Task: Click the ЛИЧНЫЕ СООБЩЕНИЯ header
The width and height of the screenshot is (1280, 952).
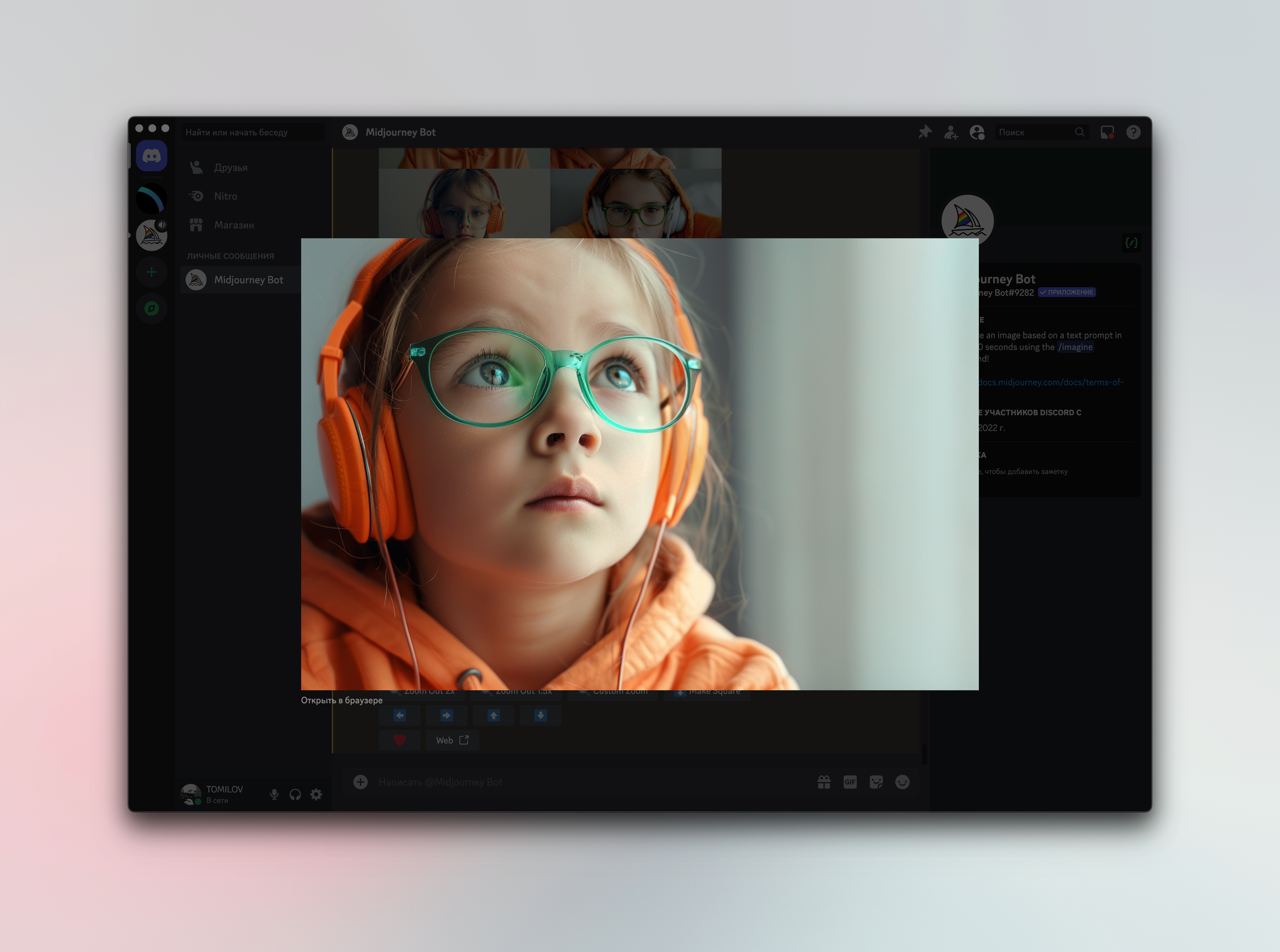Action: pos(230,256)
